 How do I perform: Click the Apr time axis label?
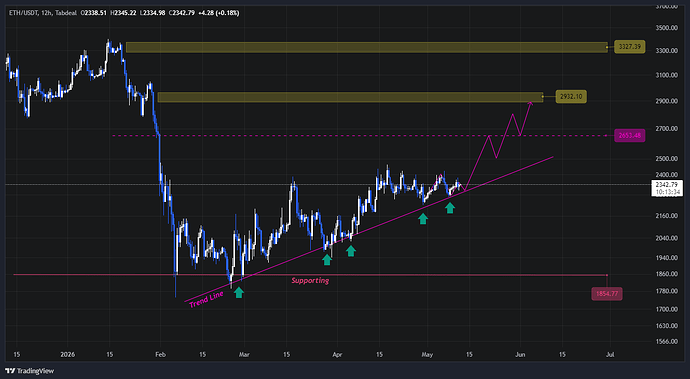coord(338,354)
